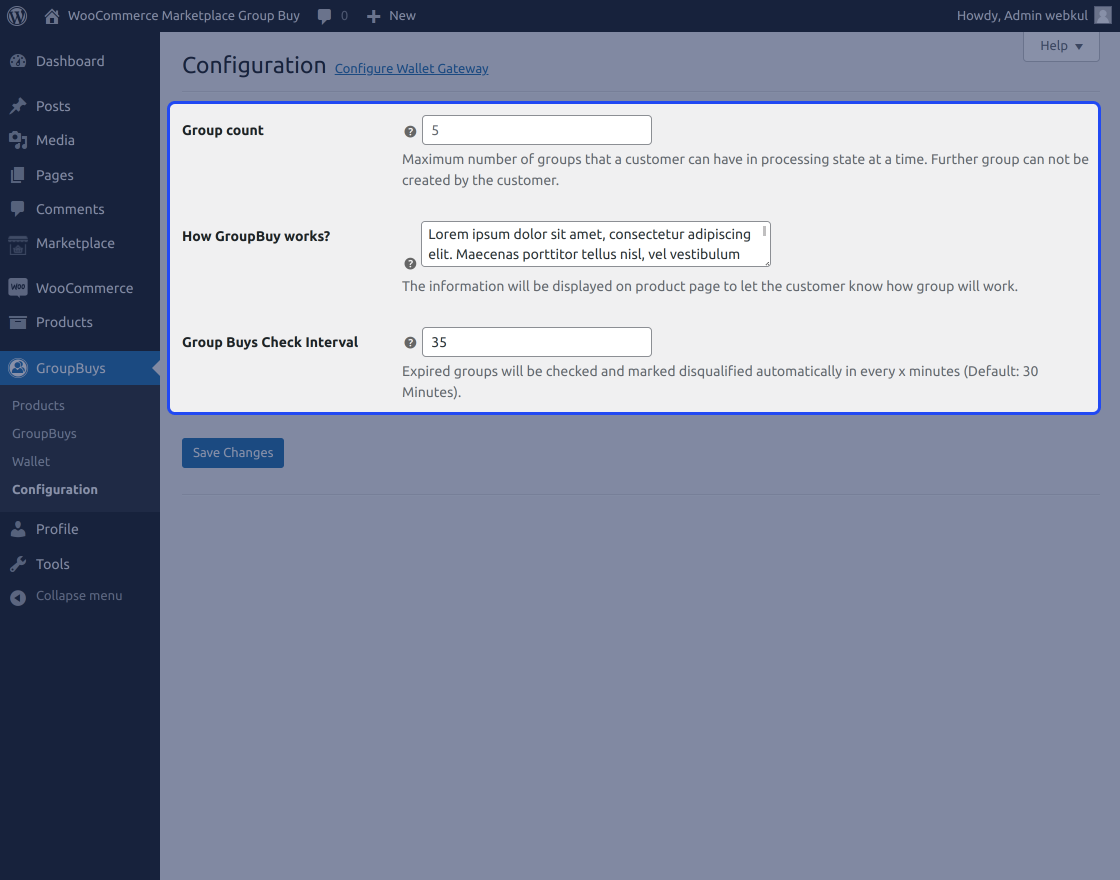Click help tooltip icon for How GroupBuy works
This screenshot has height=880, width=1120.
410,264
